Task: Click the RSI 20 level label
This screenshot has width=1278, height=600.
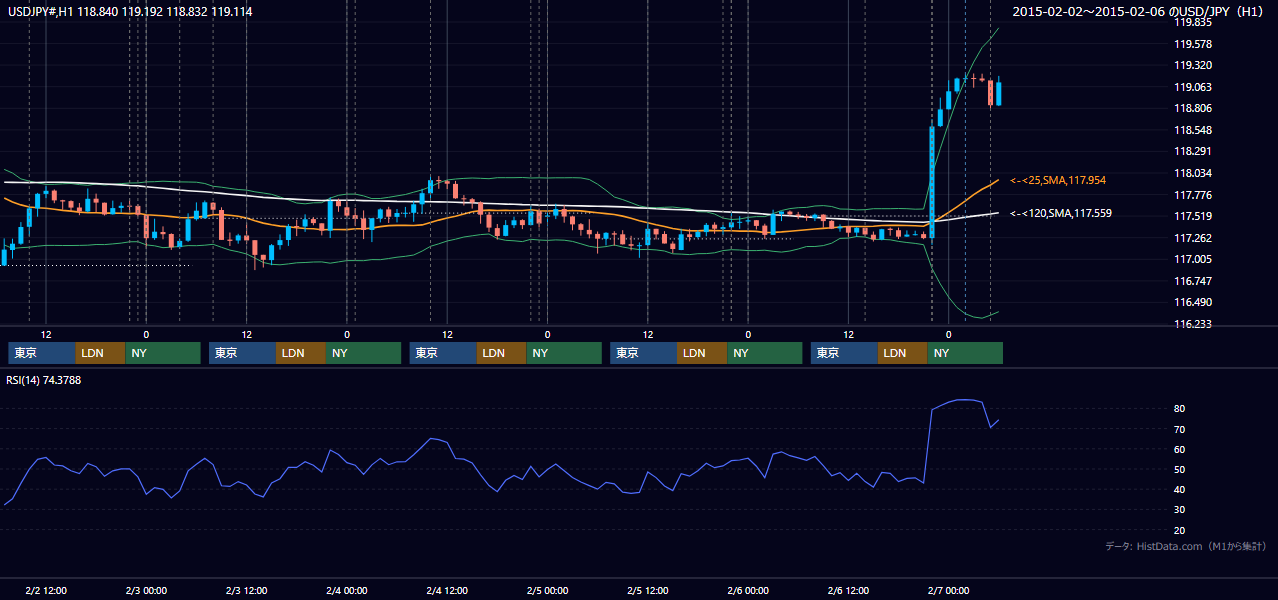Action: 1180,530
